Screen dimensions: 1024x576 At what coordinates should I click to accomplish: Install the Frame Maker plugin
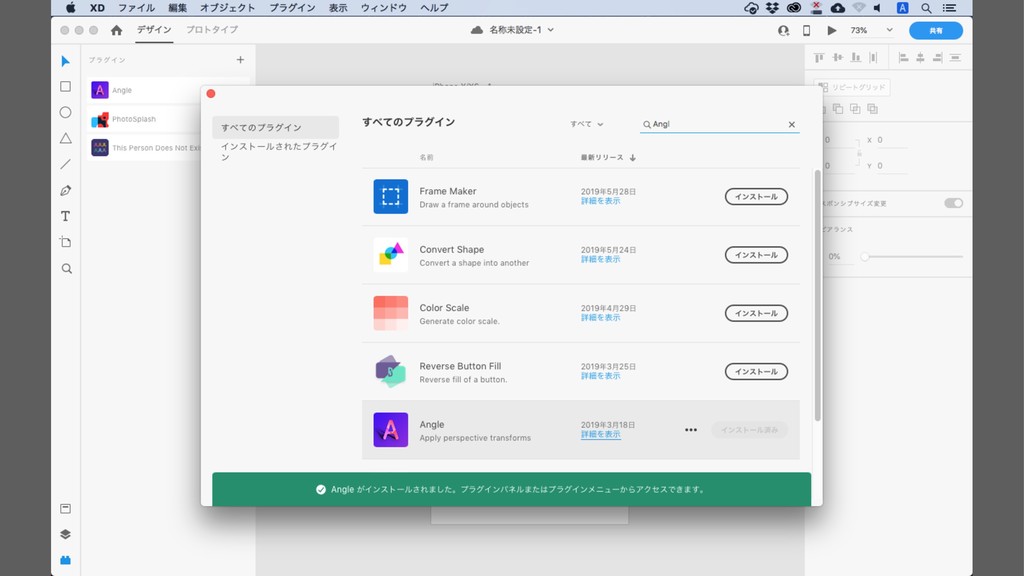[x=756, y=197]
